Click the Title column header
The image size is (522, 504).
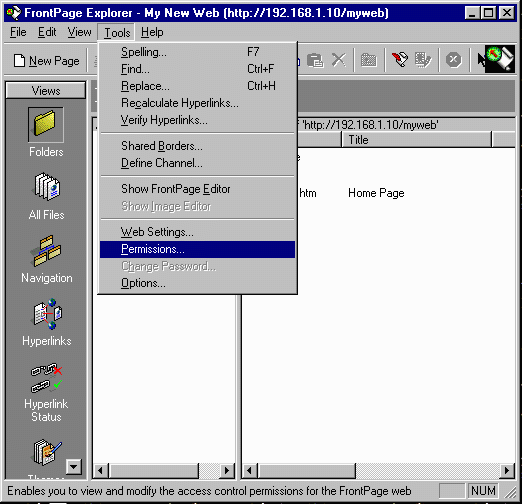point(417,140)
